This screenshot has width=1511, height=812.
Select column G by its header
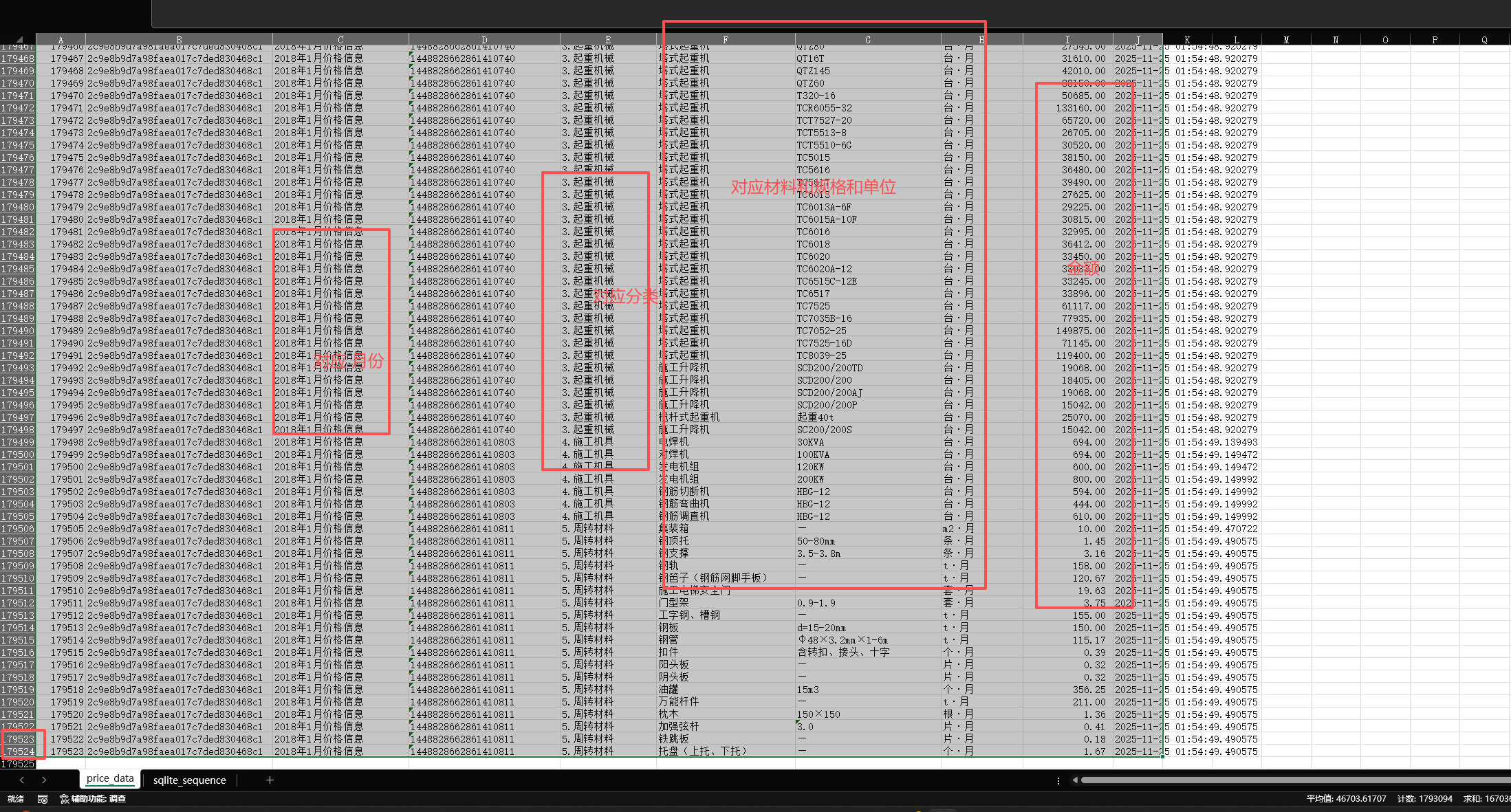tap(868, 40)
